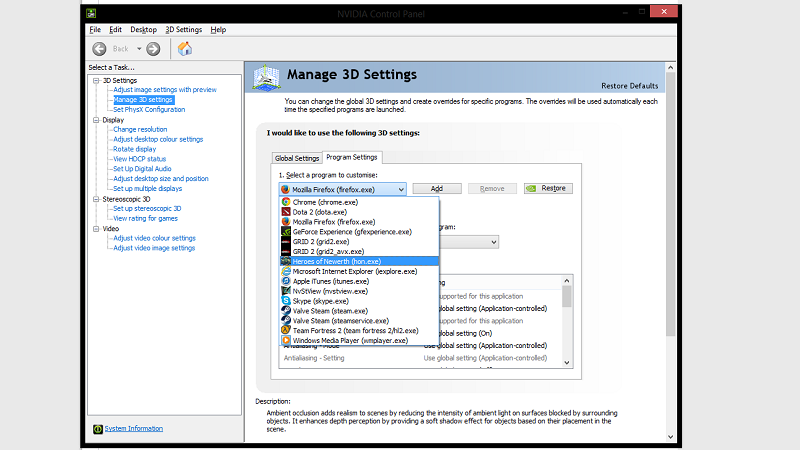Choose Skype (skype.exe) entry
Viewport: 800px width, 450px height.
pyautogui.click(x=359, y=301)
